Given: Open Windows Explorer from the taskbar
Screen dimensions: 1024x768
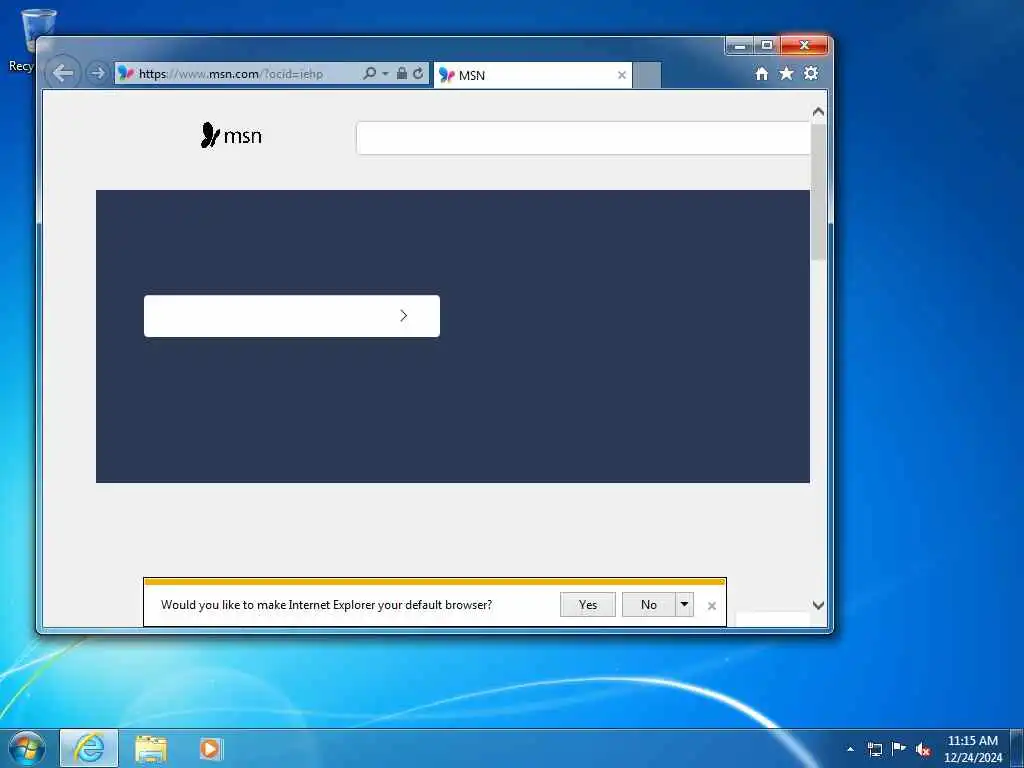Looking at the screenshot, I should [151, 749].
